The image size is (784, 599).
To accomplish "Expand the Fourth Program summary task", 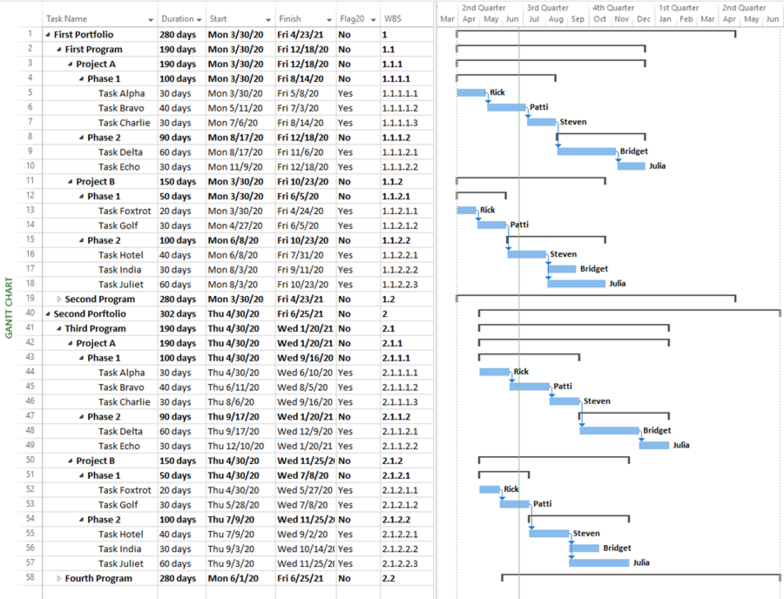I will point(59,578).
